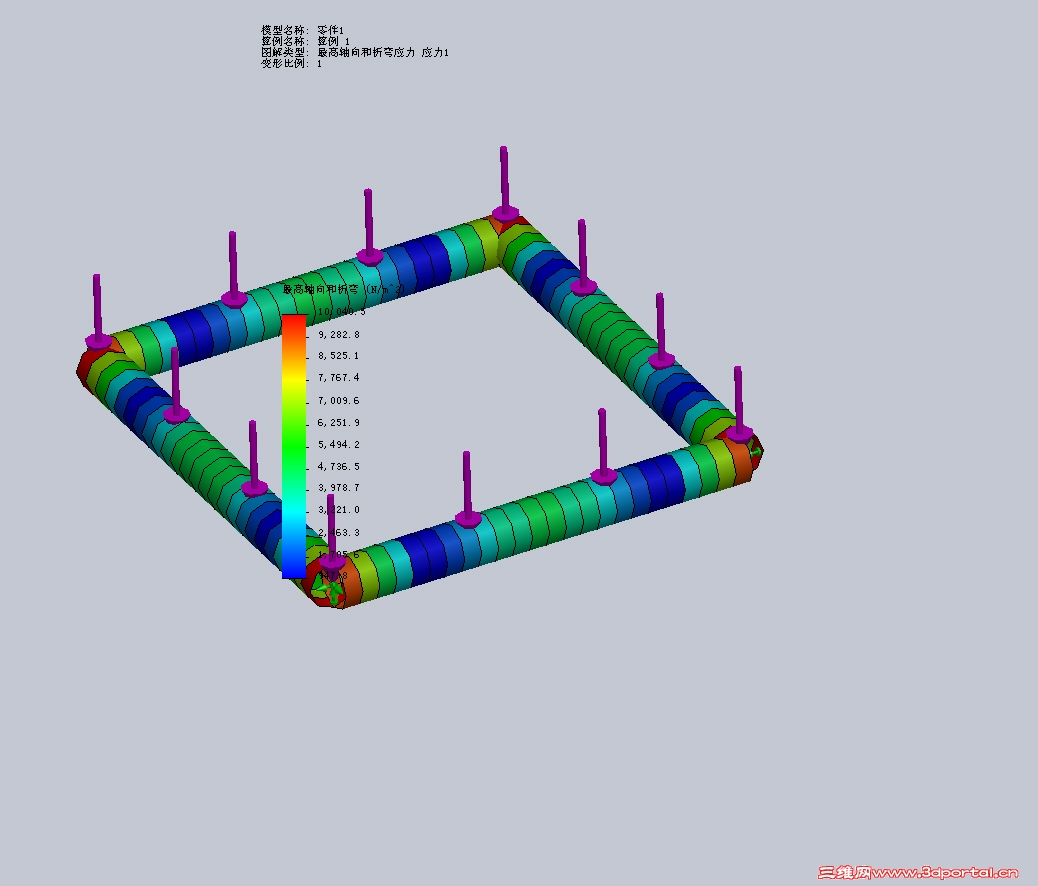Image resolution: width=1038 pixels, height=886 pixels.
Task: Click the legend title '最高轴向和折弯 (N/m^2)'
Action: (x=344, y=289)
